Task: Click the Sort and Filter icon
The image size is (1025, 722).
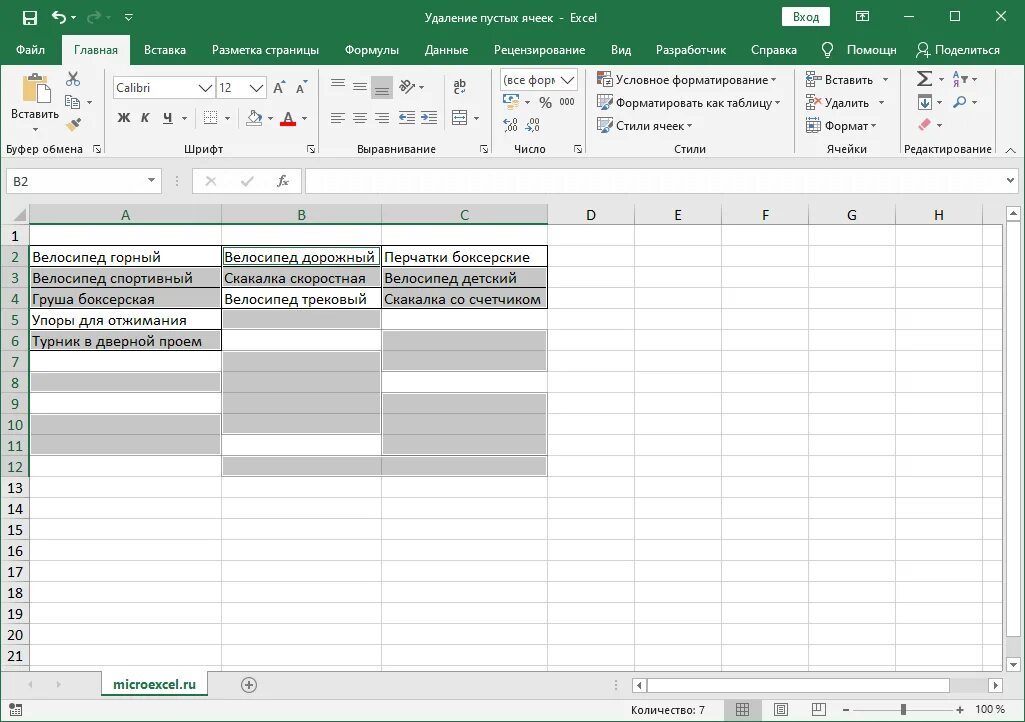Action: [x=960, y=79]
